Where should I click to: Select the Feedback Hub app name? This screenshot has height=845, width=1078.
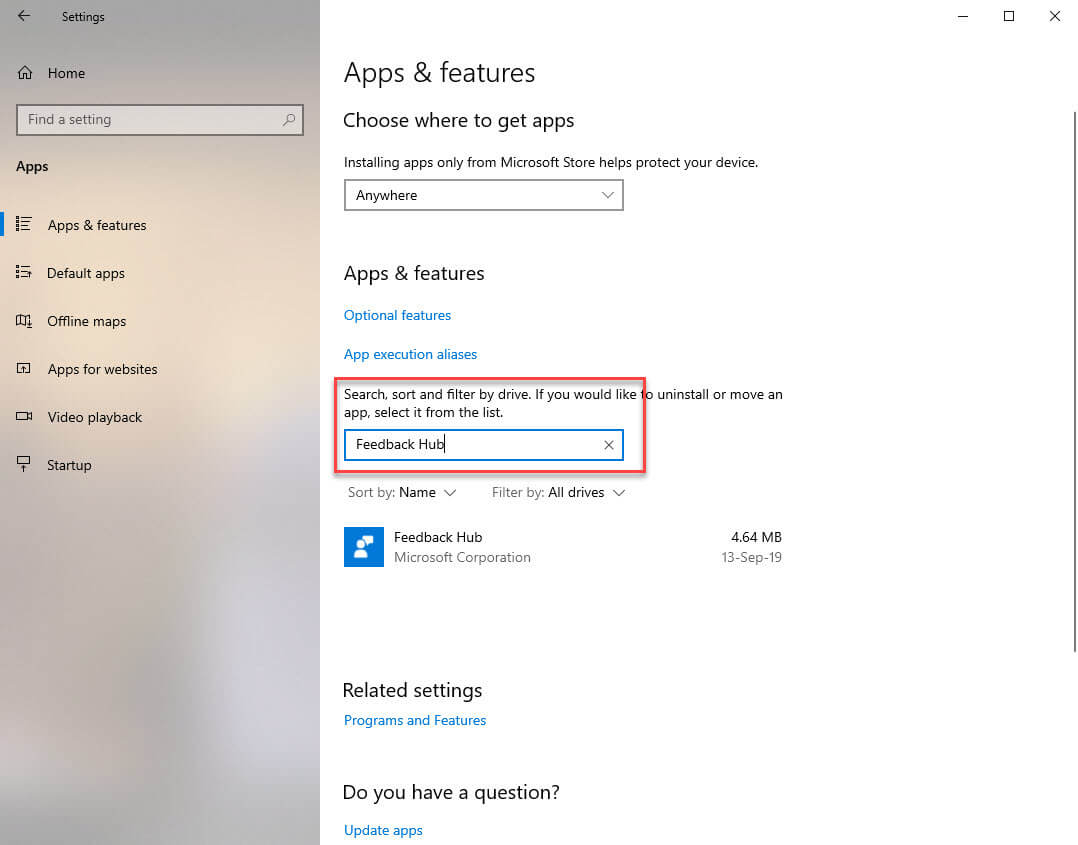[438, 537]
